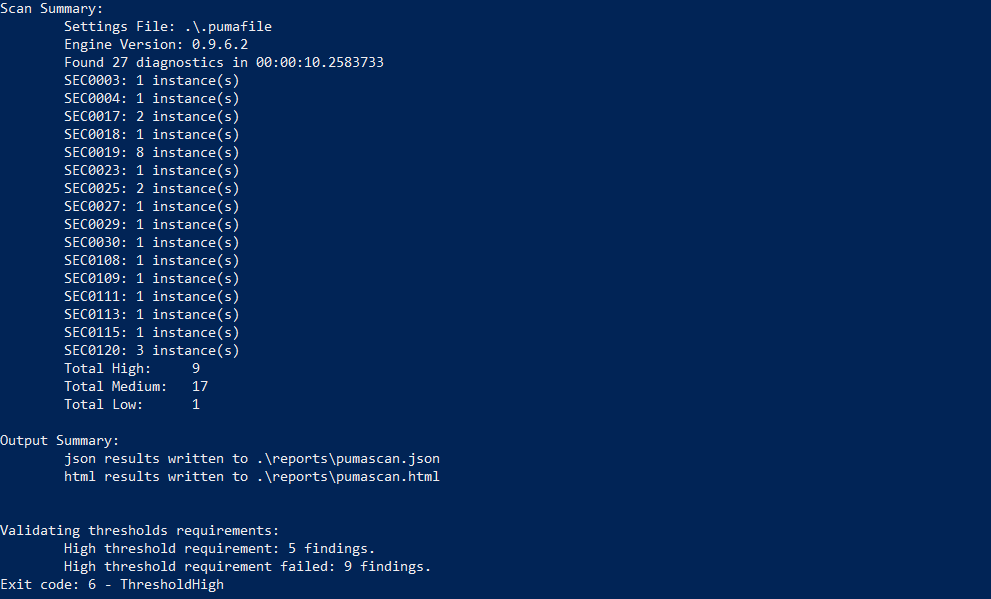This screenshot has width=991, height=599.
Task: Select the SEC0017 two instances line
Action: pos(151,116)
